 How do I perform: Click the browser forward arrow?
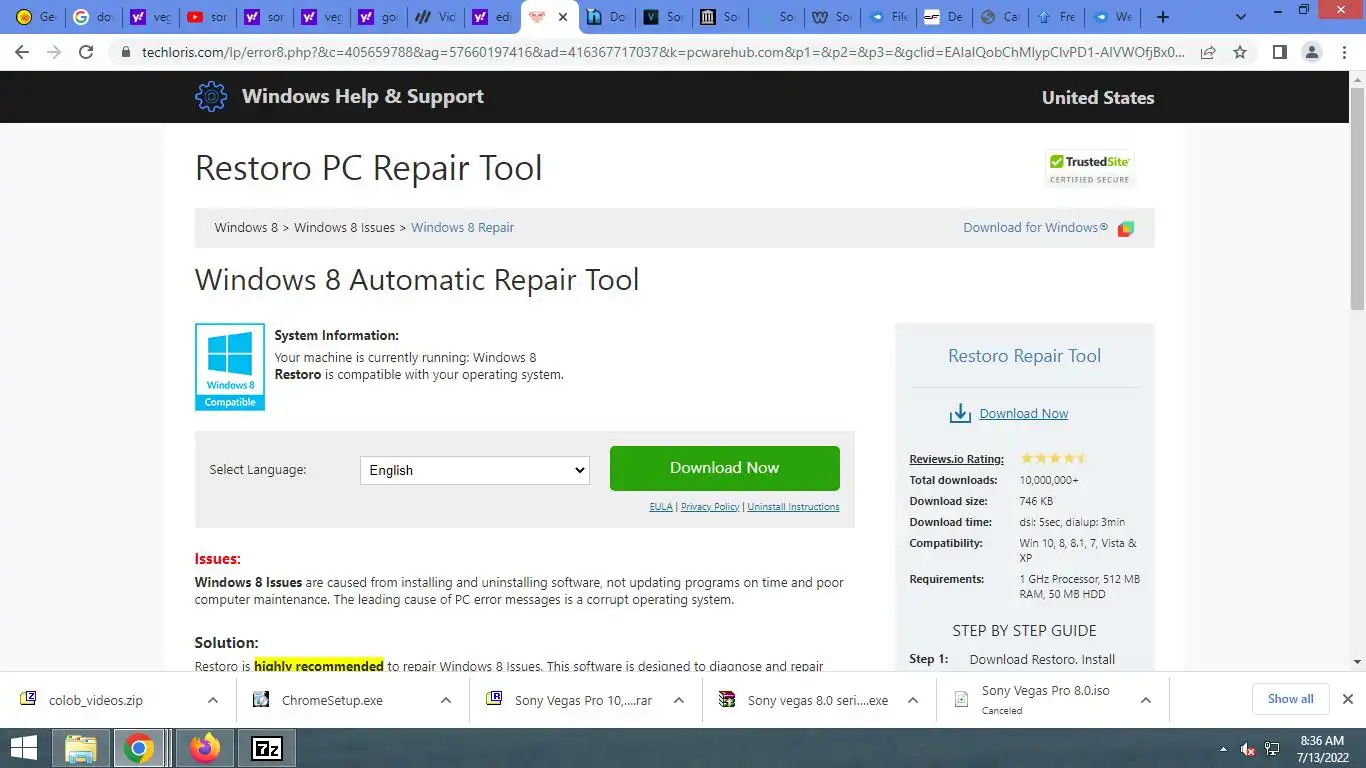tap(54, 52)
